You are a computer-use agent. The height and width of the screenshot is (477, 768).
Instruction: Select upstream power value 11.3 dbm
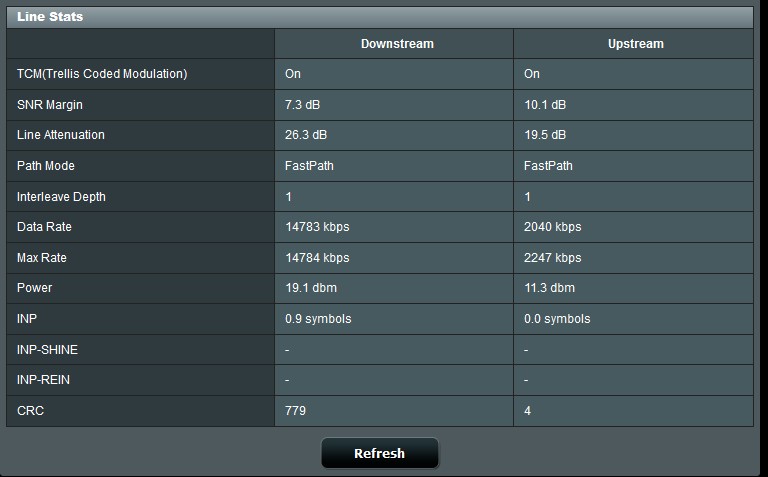click(550, 287)
